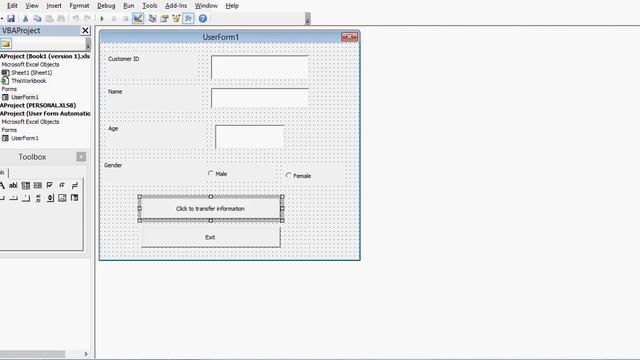Toggle the Toolbox toolbar icon
The width and height of the screenshot is (640, 360).
tap(188, 18)
